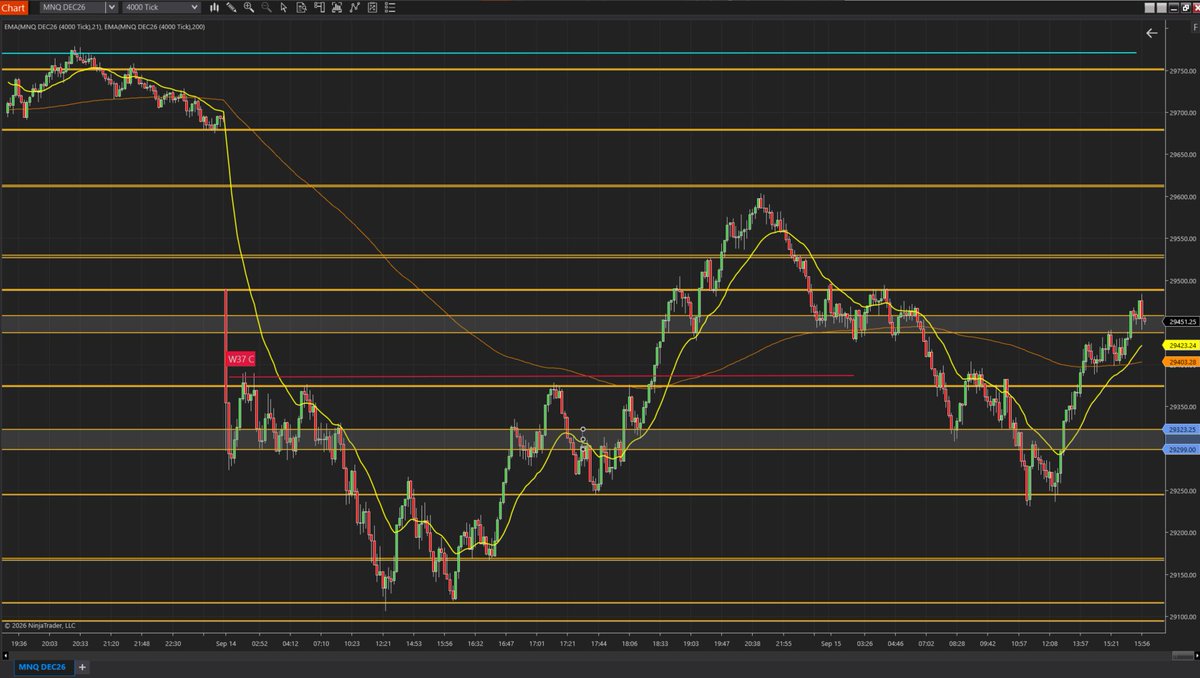
Task: Click the orange 29403.28 EMA price marker
Action: [1182, 362]
